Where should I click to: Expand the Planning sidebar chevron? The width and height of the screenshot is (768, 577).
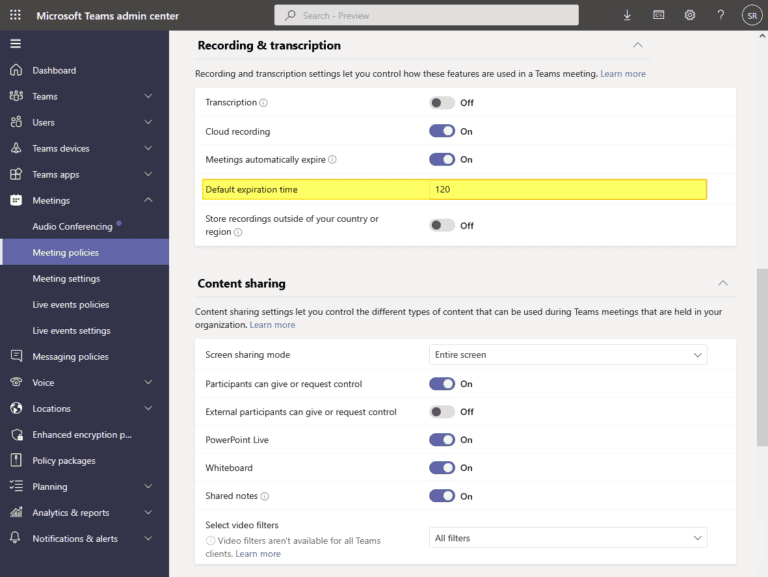point(148,486)
